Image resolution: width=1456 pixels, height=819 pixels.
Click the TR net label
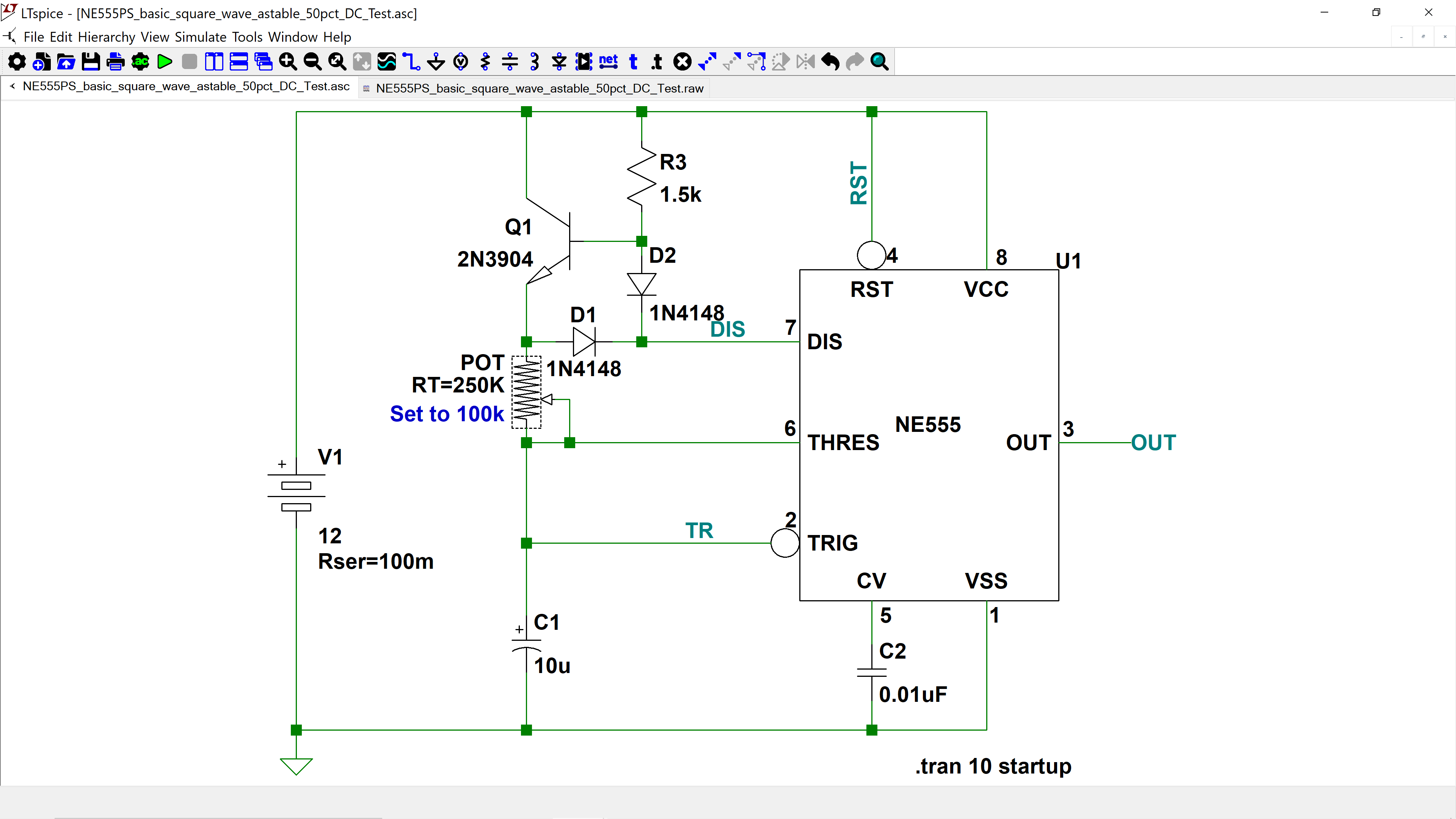(x=699, y=531)
